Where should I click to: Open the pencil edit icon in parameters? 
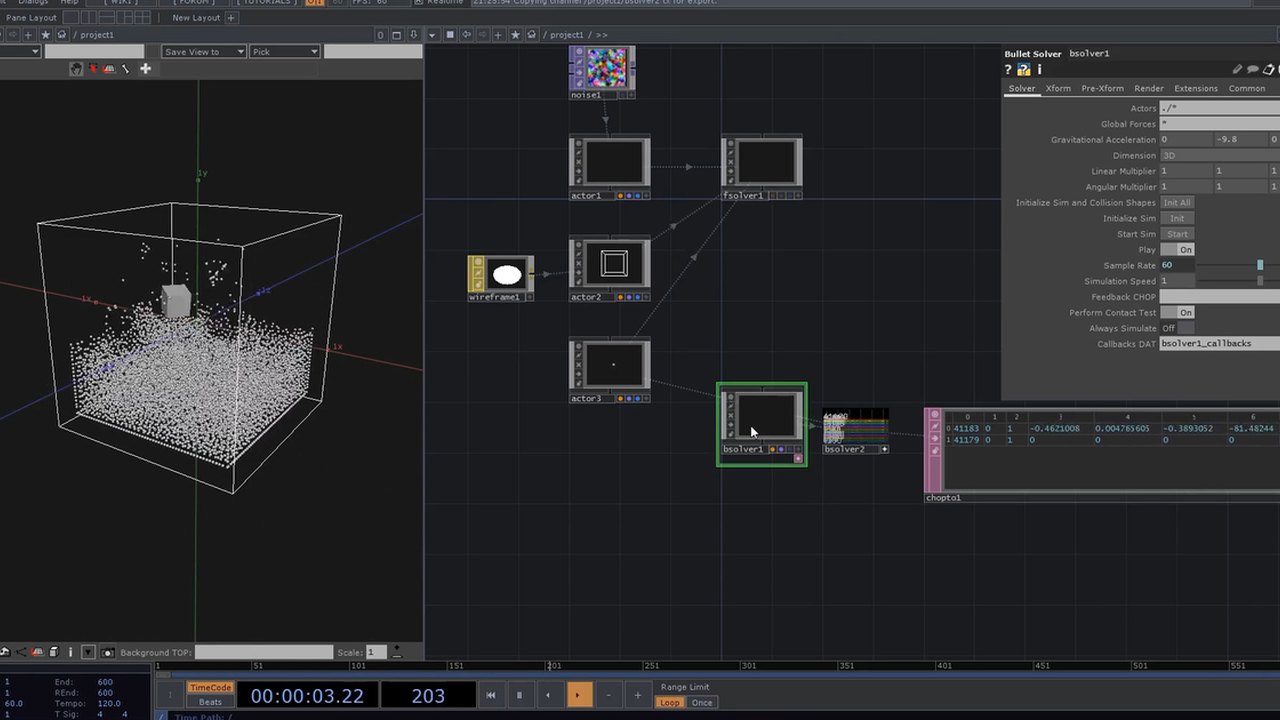[1237, 70]
